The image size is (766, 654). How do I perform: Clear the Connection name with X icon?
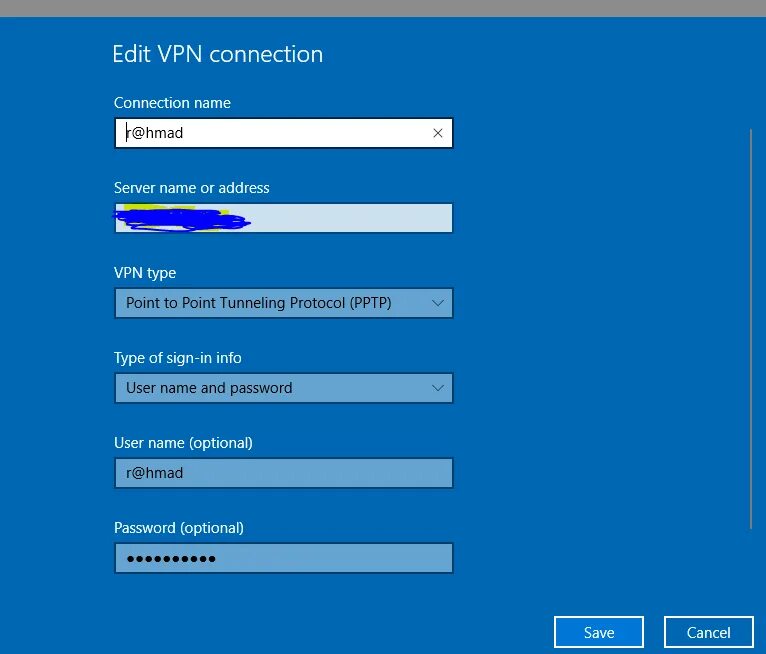coord(438,133)
